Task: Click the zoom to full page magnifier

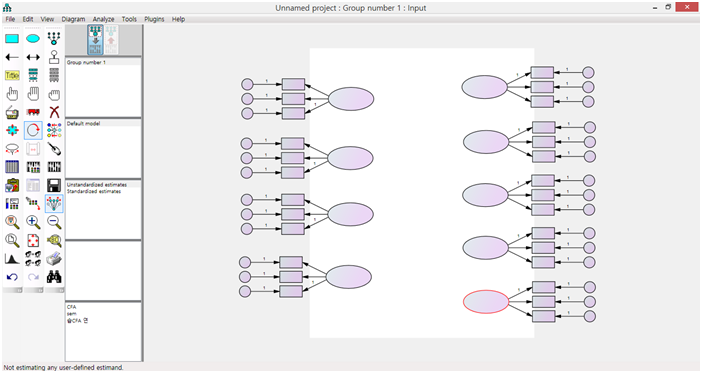Action: point(12,240)
